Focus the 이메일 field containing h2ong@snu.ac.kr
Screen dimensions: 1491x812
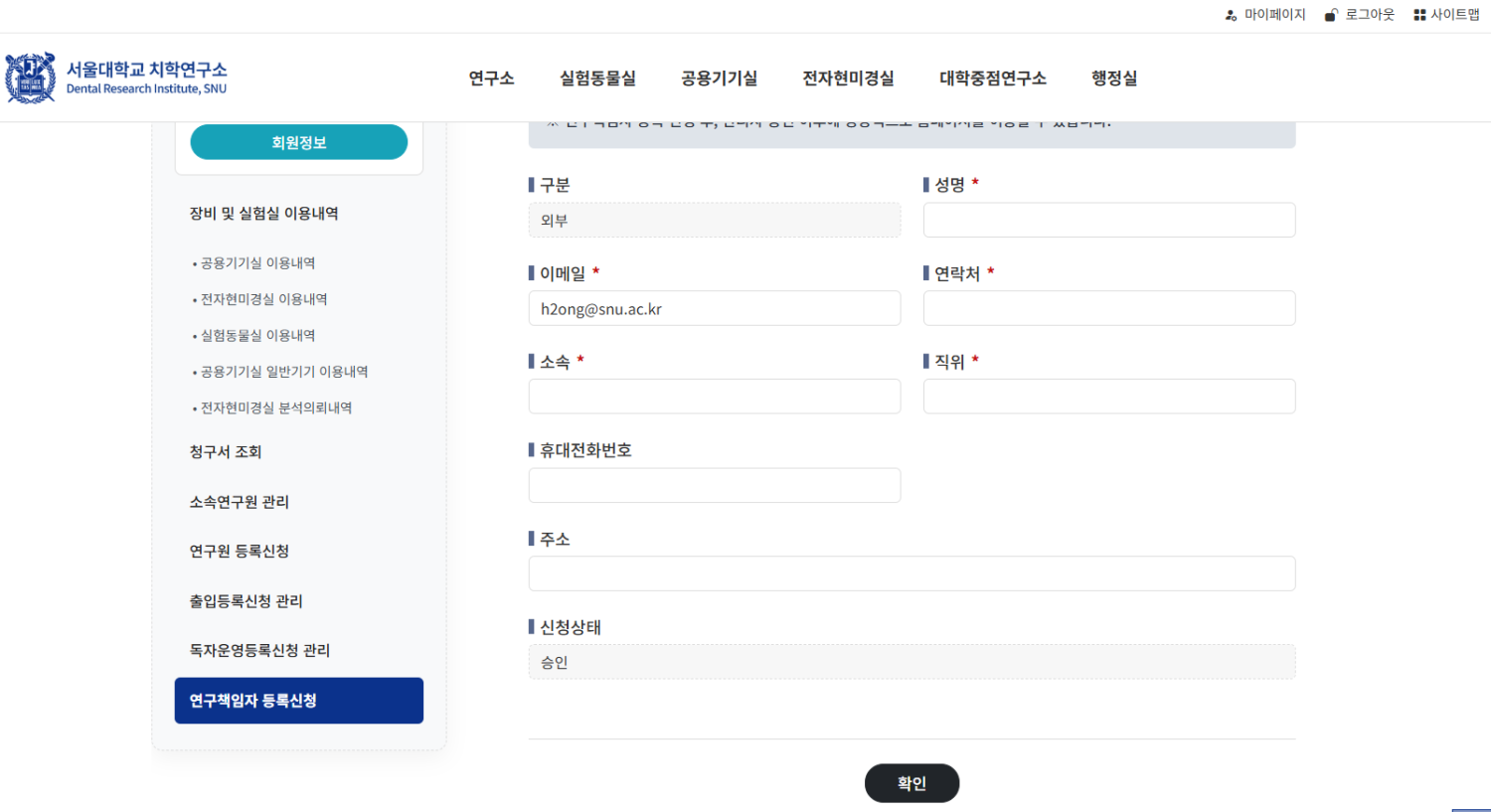[714, 309]
